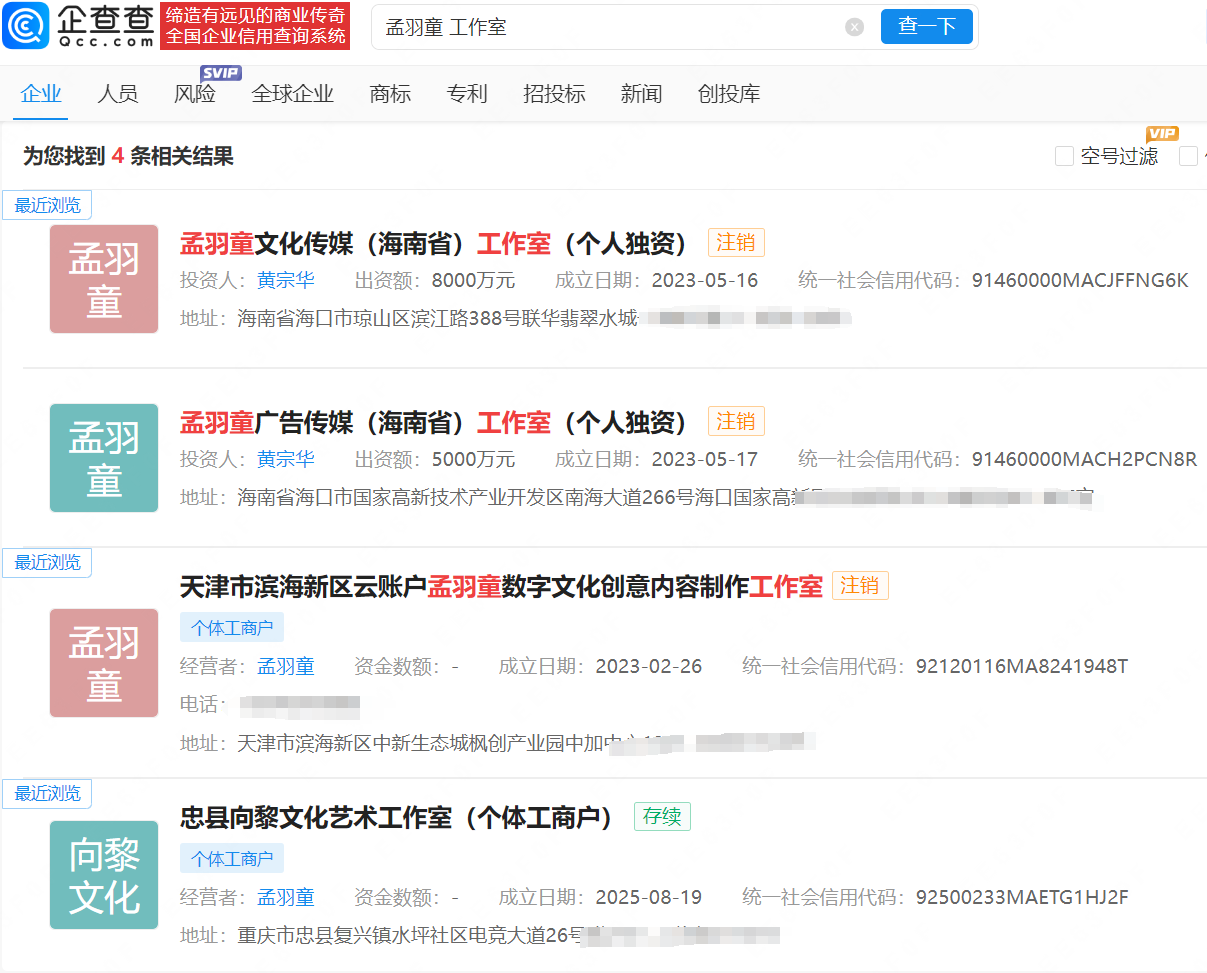The height and width of the screenshot is (973, 1207).
Task: Click the 注销 status tag of 孟羽童文化传媒
Action: pyautogui.click(x=736, y=243)
